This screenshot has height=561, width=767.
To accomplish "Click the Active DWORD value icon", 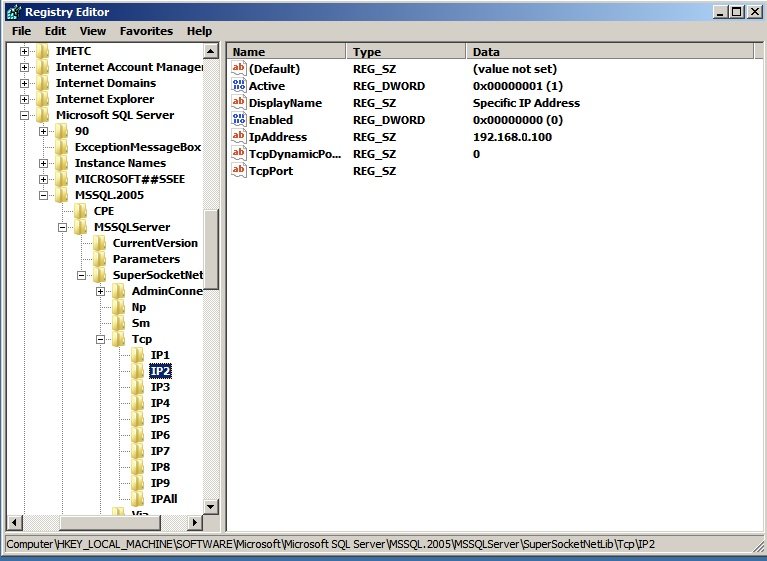I will coord(238,86).
